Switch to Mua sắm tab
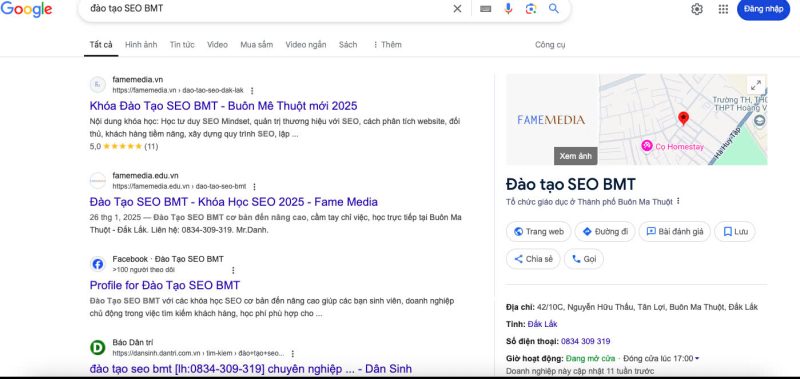 click(x=257, y=45)
